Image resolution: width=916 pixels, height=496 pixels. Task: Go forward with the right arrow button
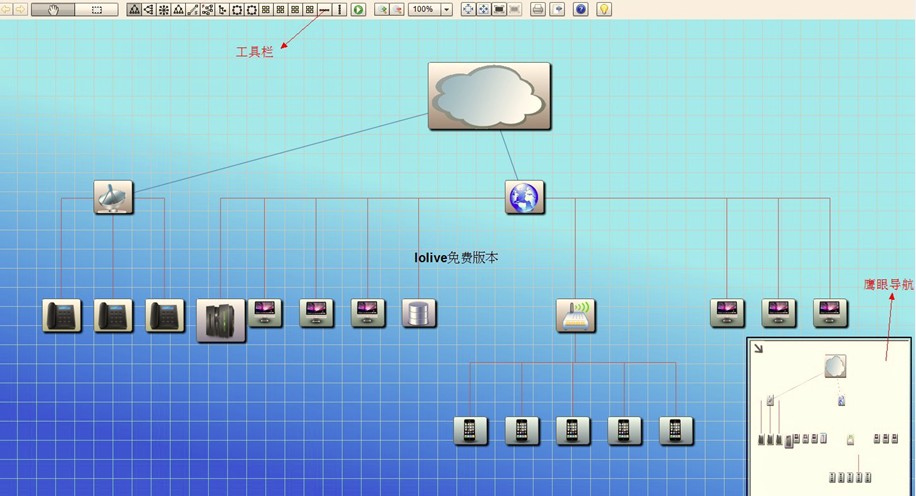20,9
